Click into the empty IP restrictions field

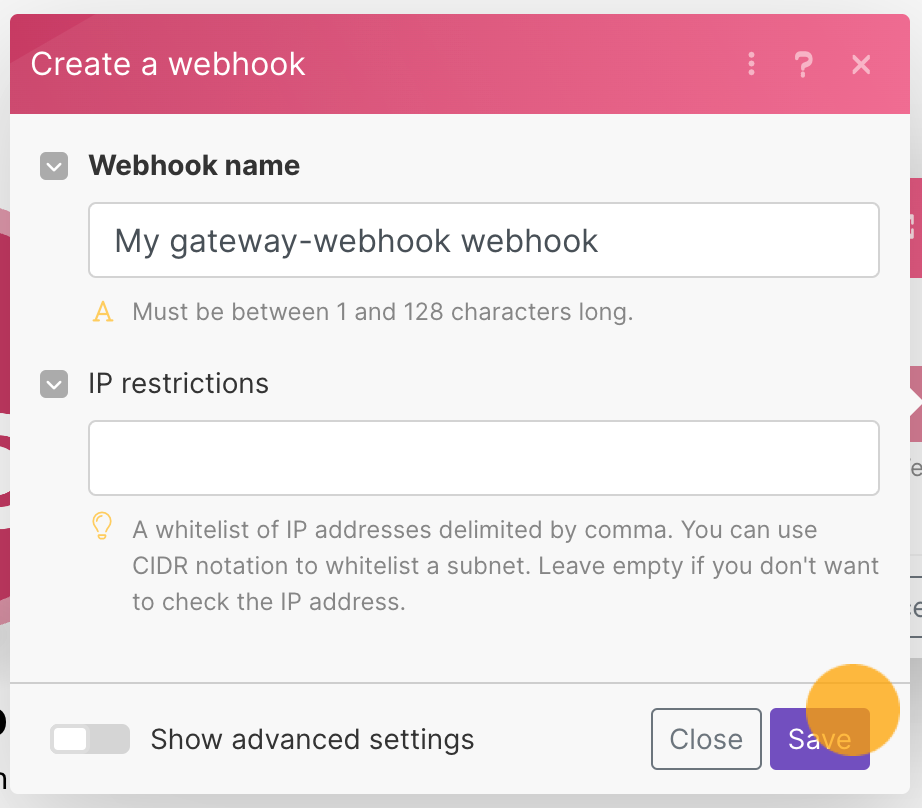click(x=483, y=458)
